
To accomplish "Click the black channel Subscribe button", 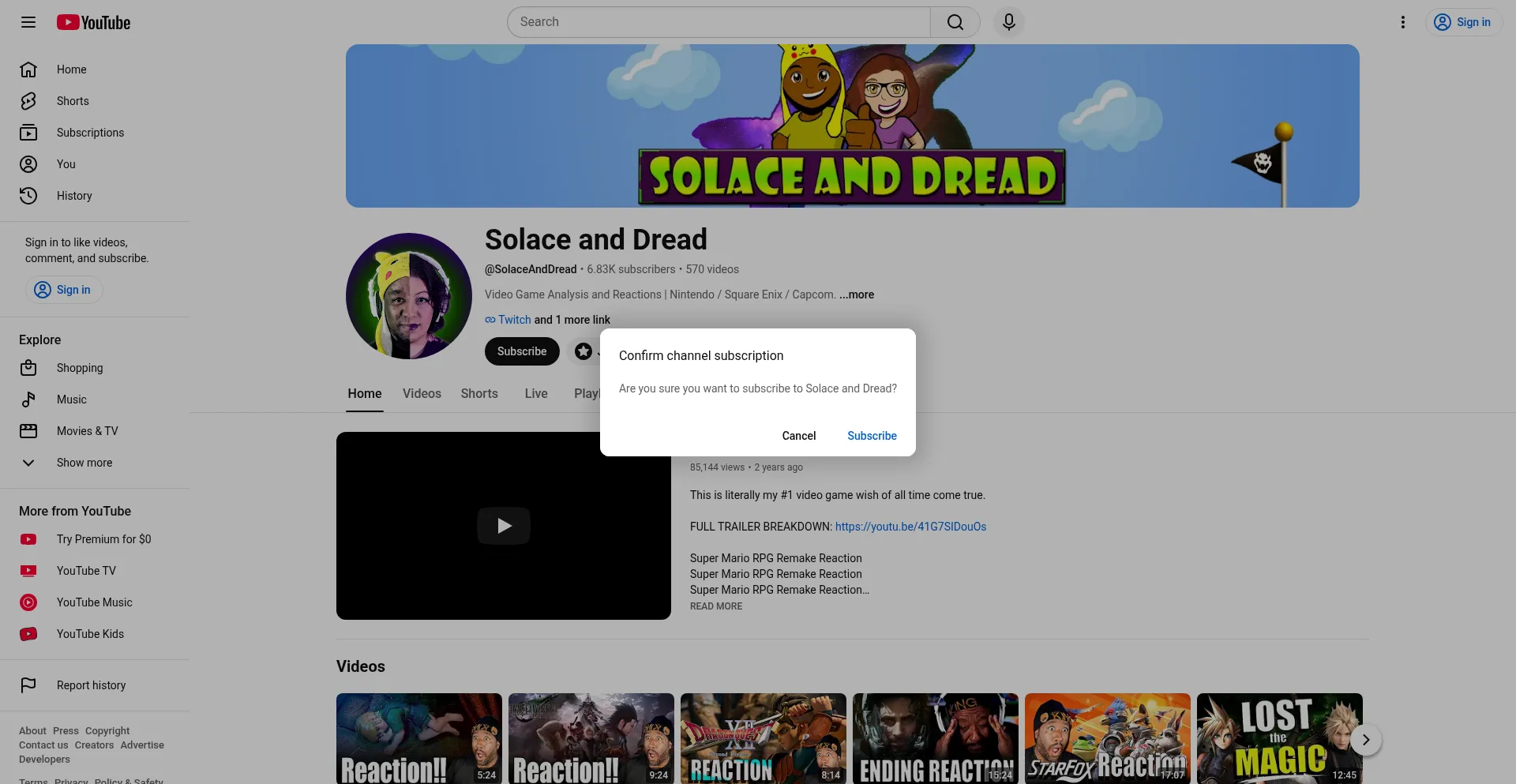I will click(x=522, y=351).
